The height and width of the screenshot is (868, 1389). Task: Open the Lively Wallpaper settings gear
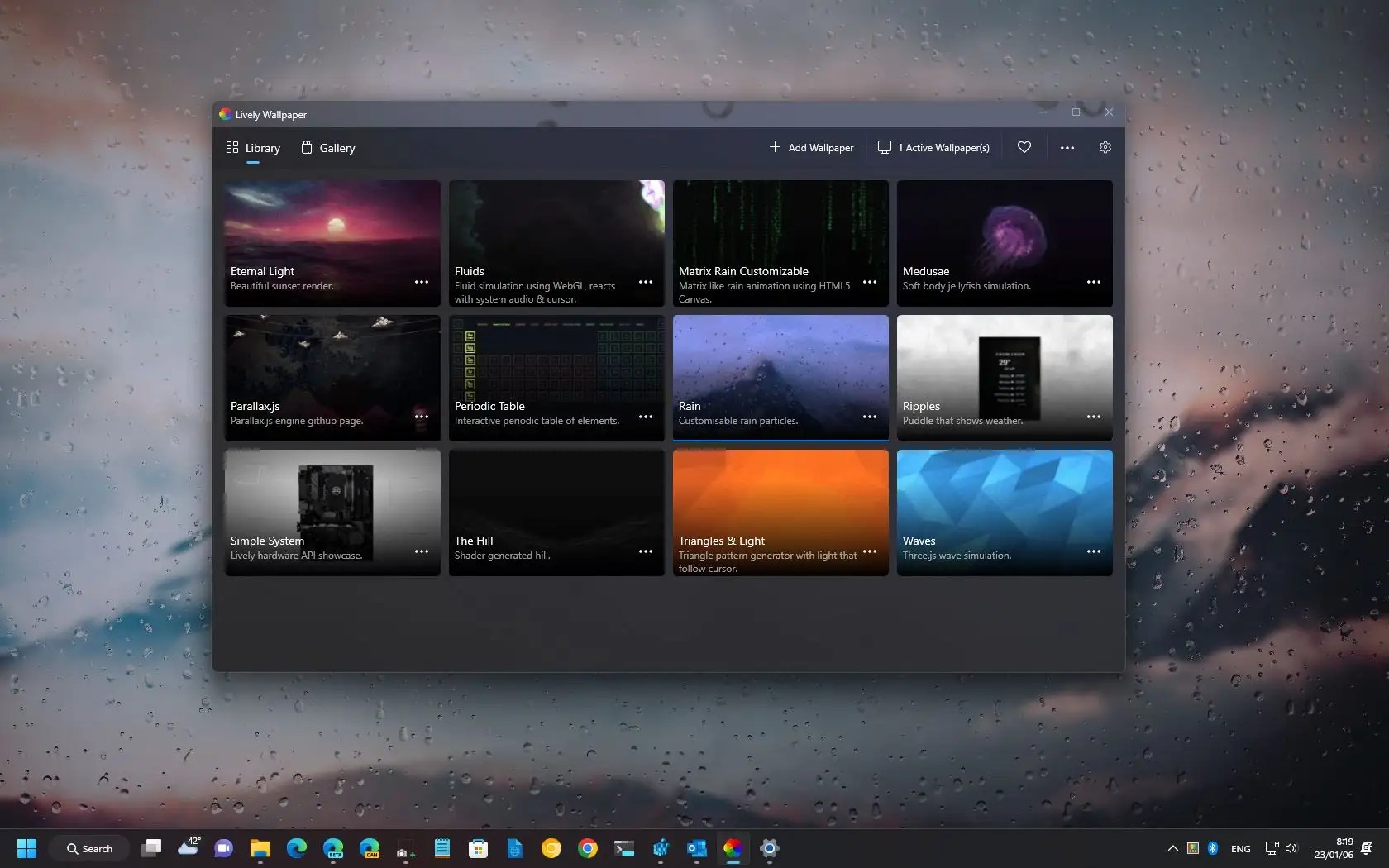tap(1105, 147)
